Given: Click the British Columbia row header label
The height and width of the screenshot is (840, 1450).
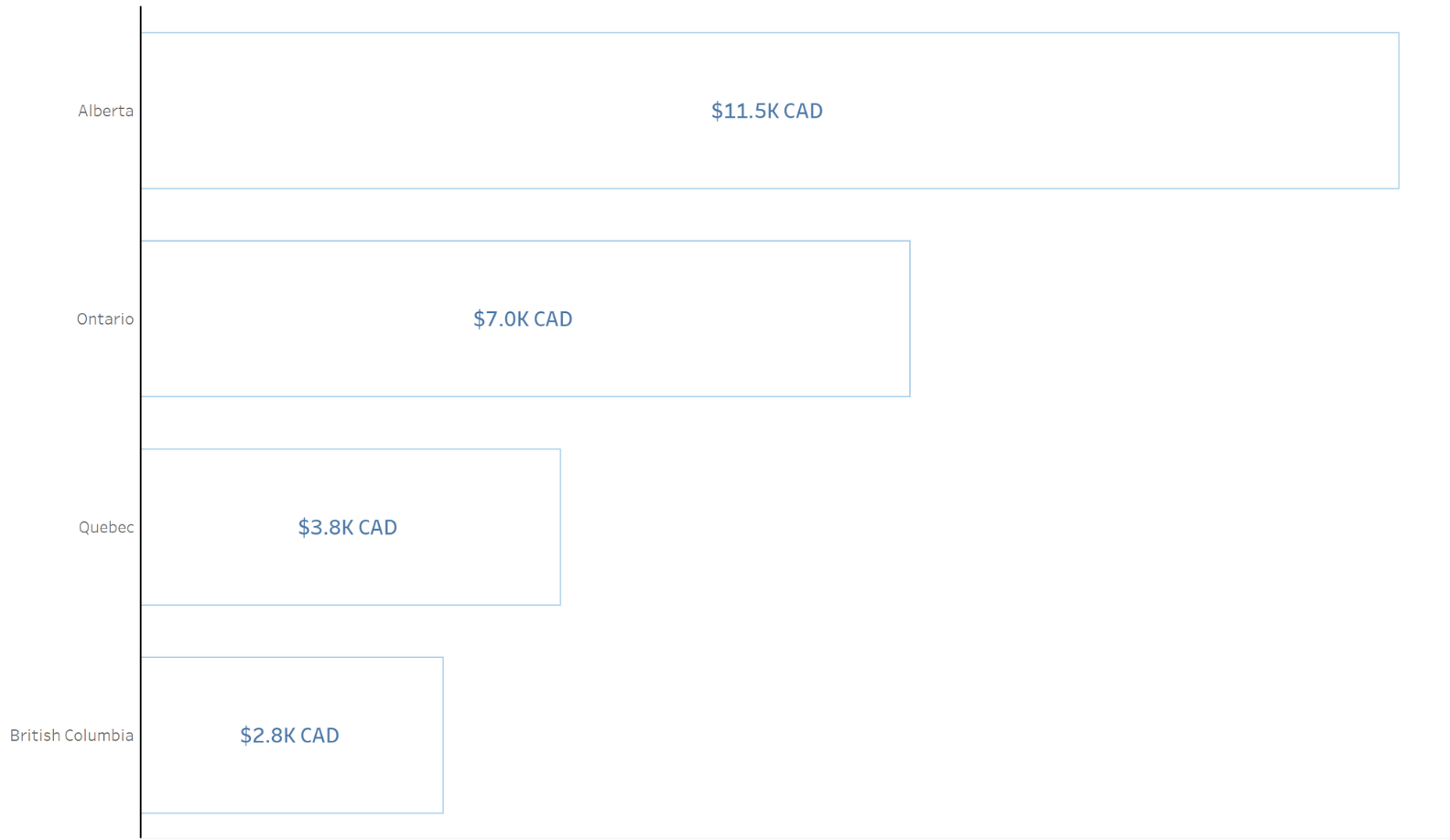Looking at the screenshot, I should coord(71,736).
